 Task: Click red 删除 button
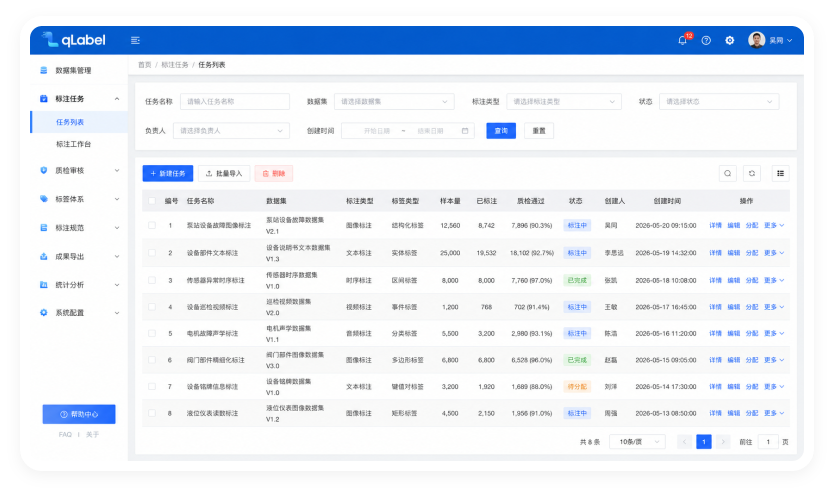tap(274, 173)
